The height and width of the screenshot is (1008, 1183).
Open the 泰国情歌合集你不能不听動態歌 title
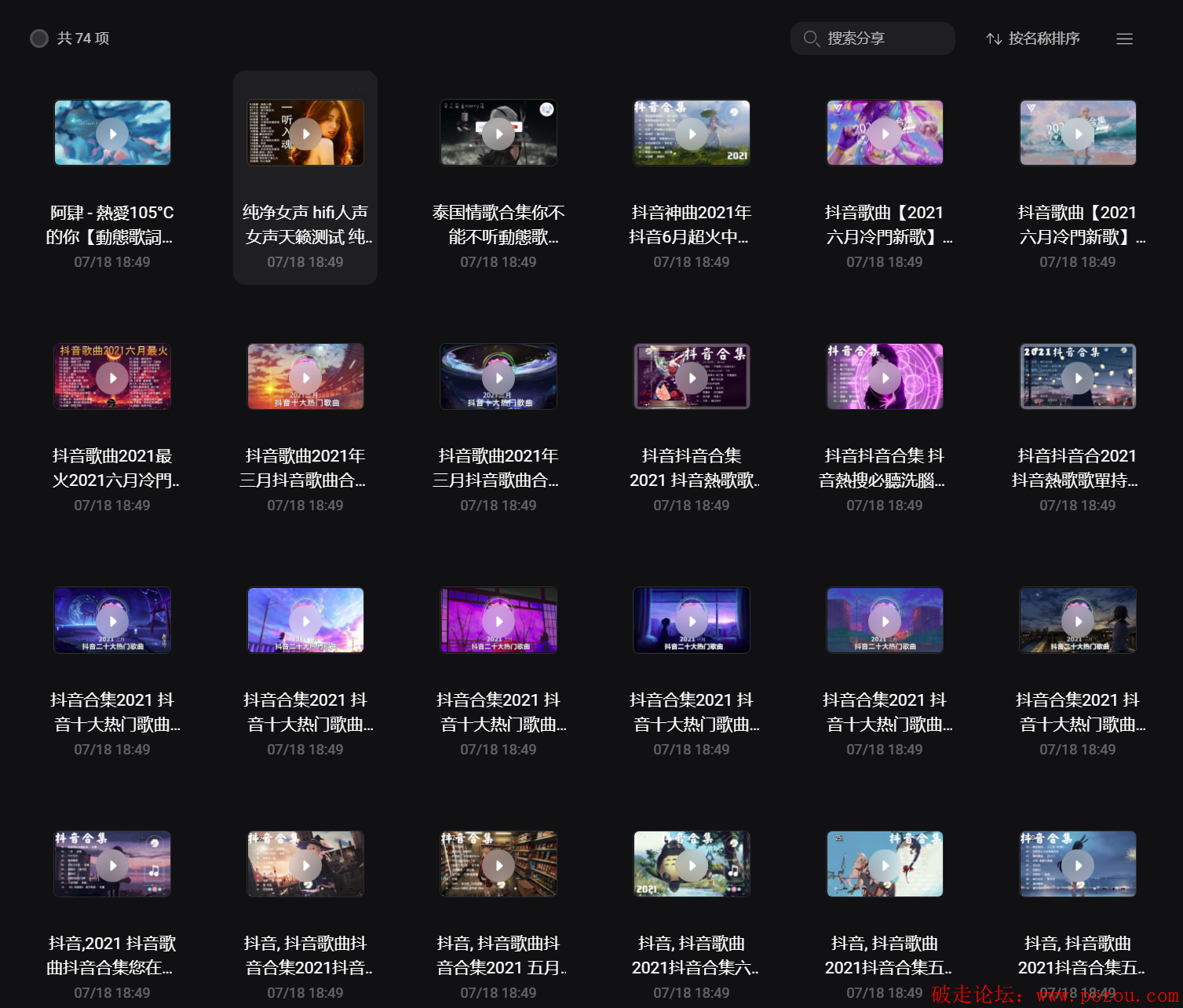tap(498, 225)
